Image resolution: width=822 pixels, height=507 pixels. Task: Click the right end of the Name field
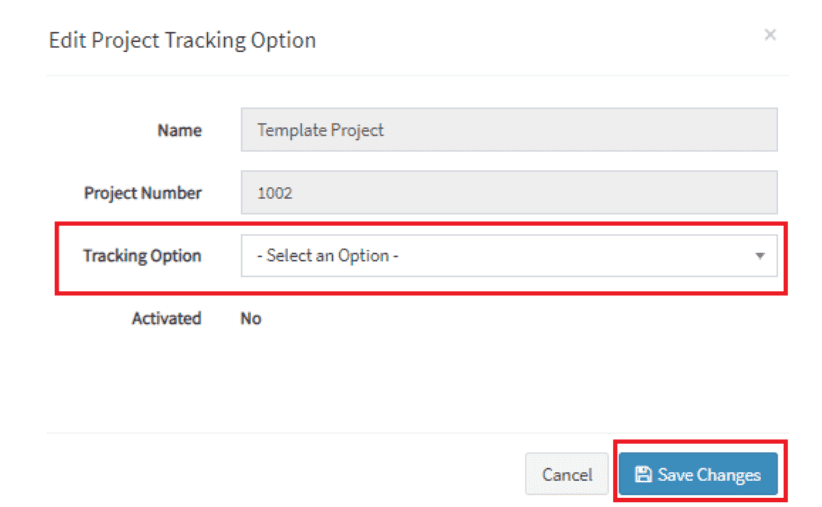click(x=760, y=130)
